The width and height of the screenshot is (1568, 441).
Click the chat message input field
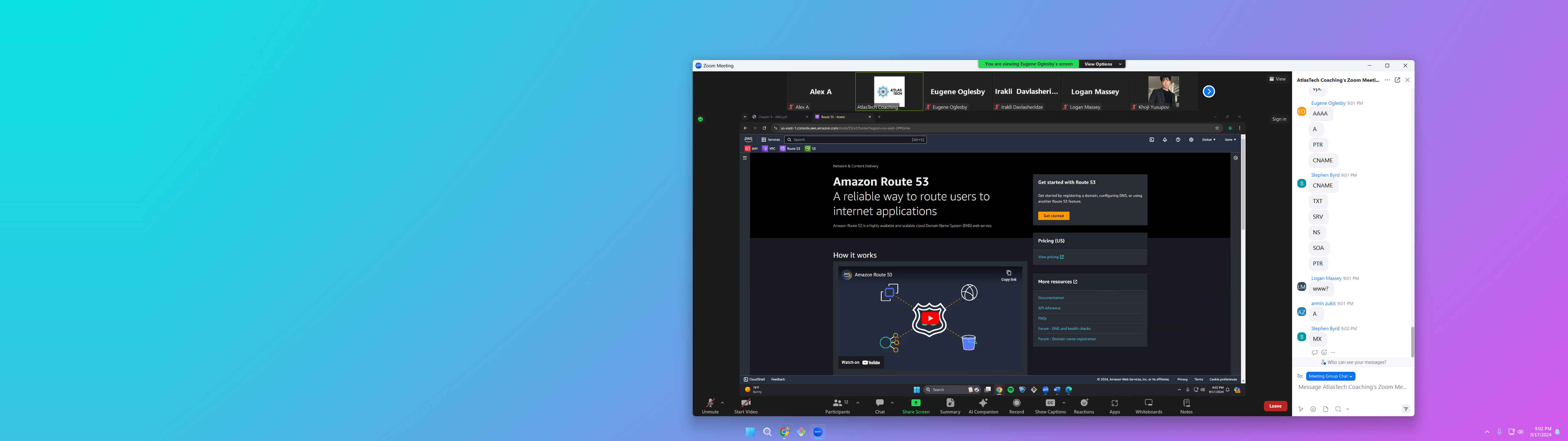tap(1352, 387)
